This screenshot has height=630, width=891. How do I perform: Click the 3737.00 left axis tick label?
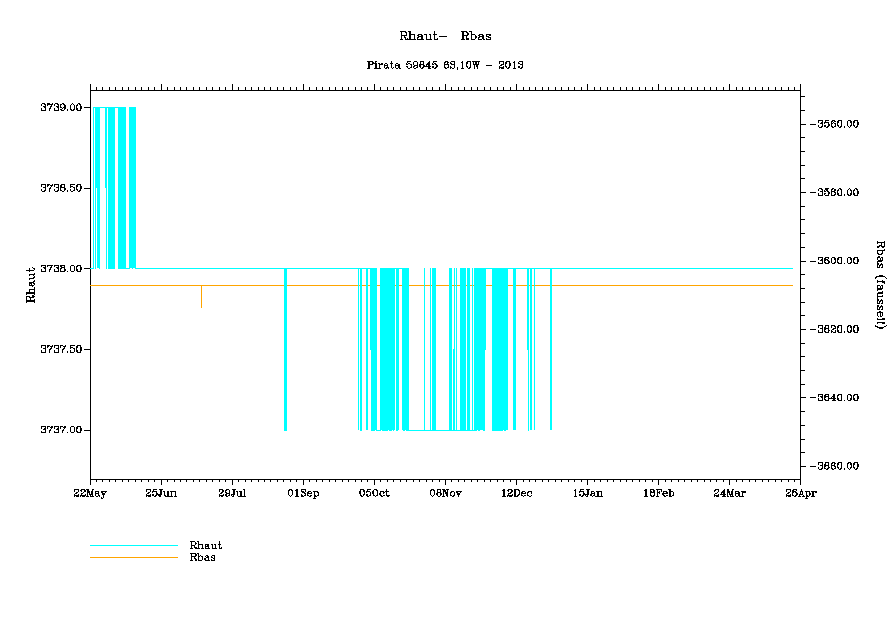tap(60, 430)
